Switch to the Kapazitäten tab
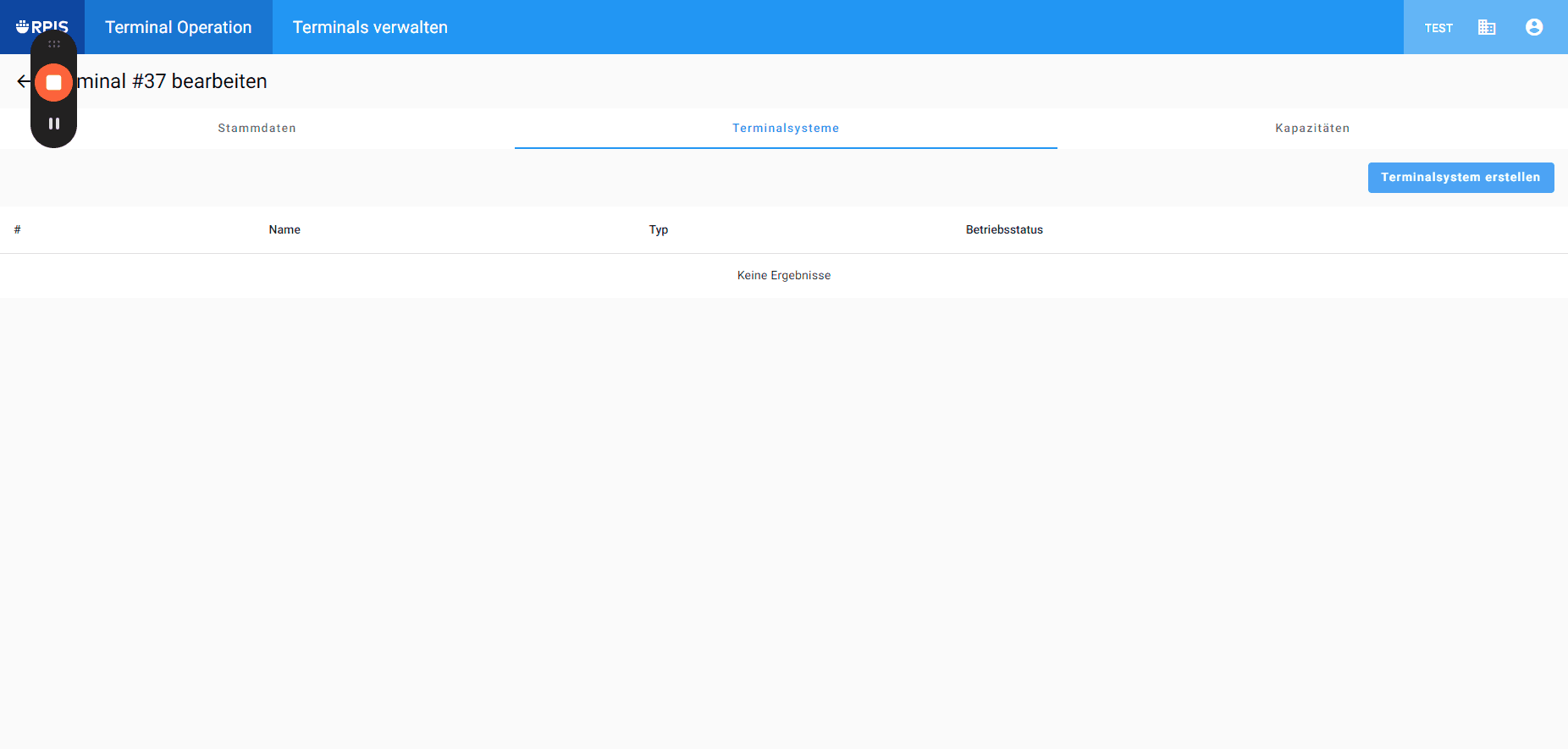The width and height of the screenshot is (1568, 749). [1312, 128]
